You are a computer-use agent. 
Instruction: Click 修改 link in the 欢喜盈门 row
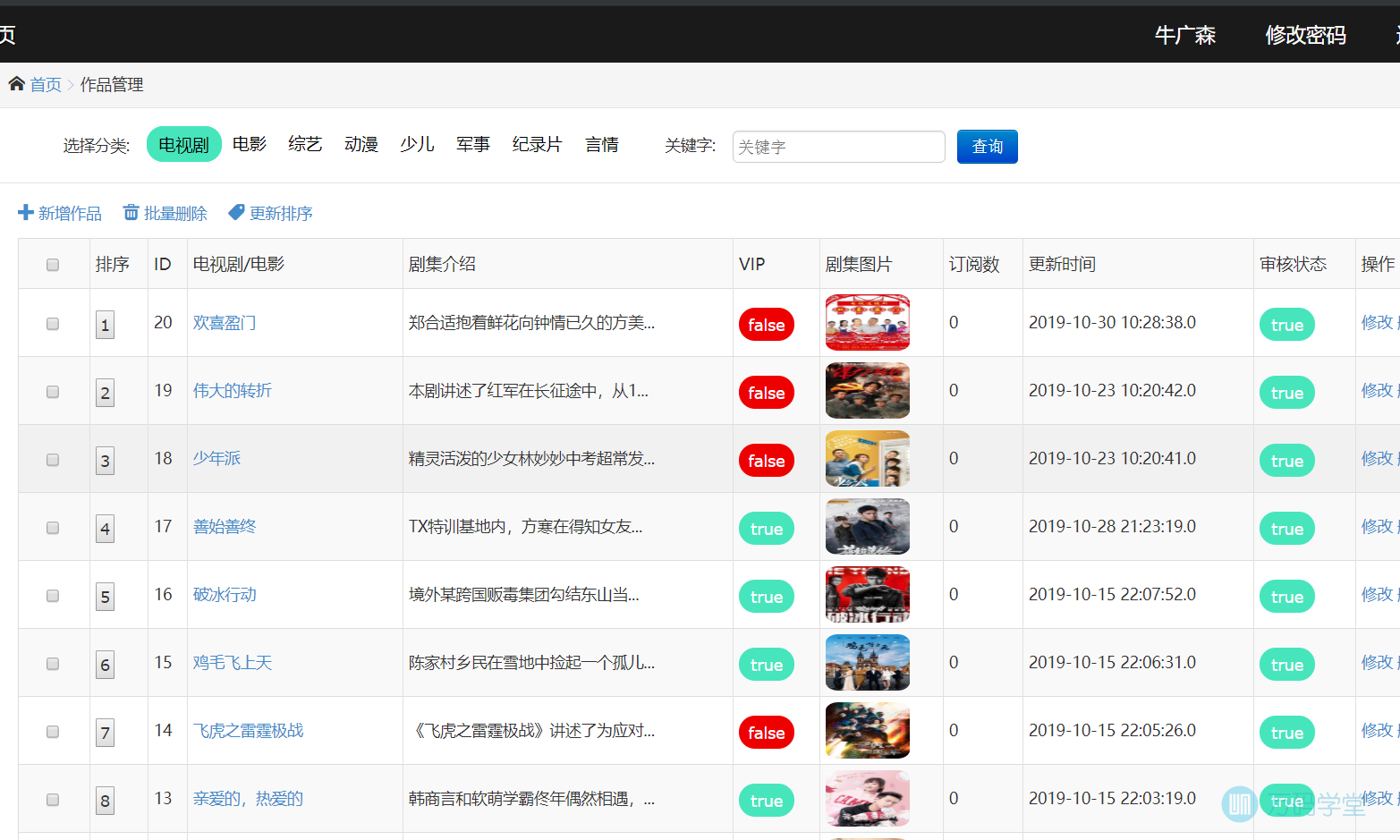pos(1377,322)
